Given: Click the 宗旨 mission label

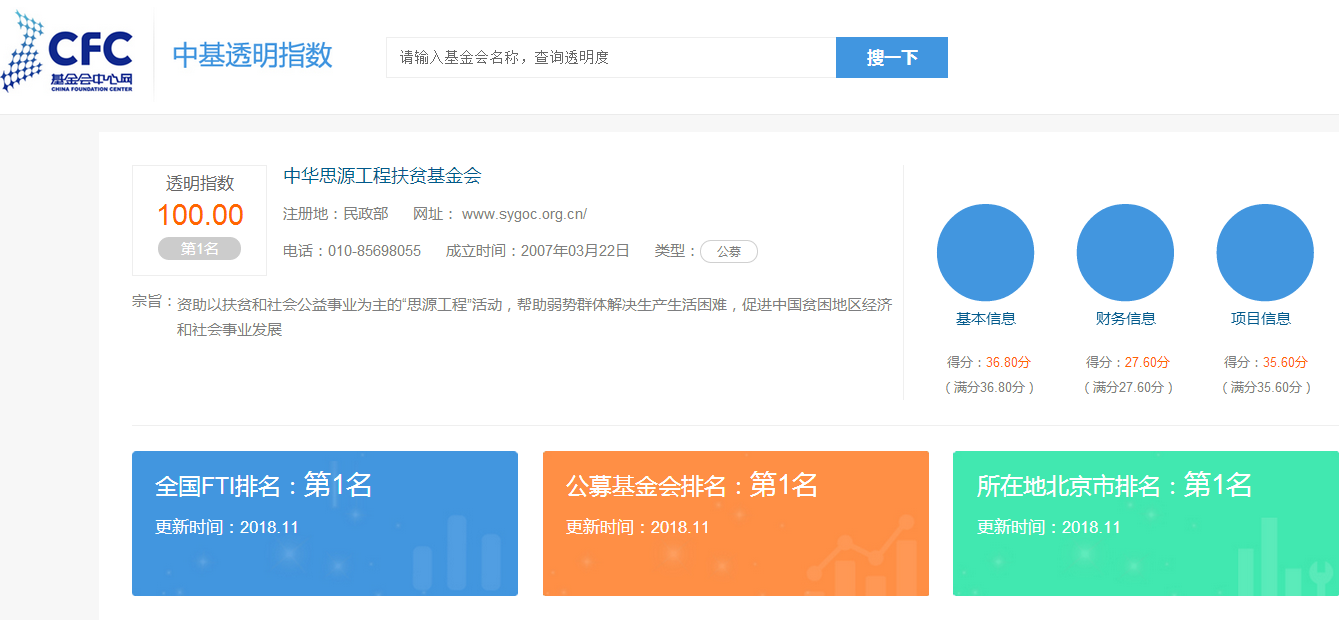Looking at the screenshot, I should tap(153, 302).
